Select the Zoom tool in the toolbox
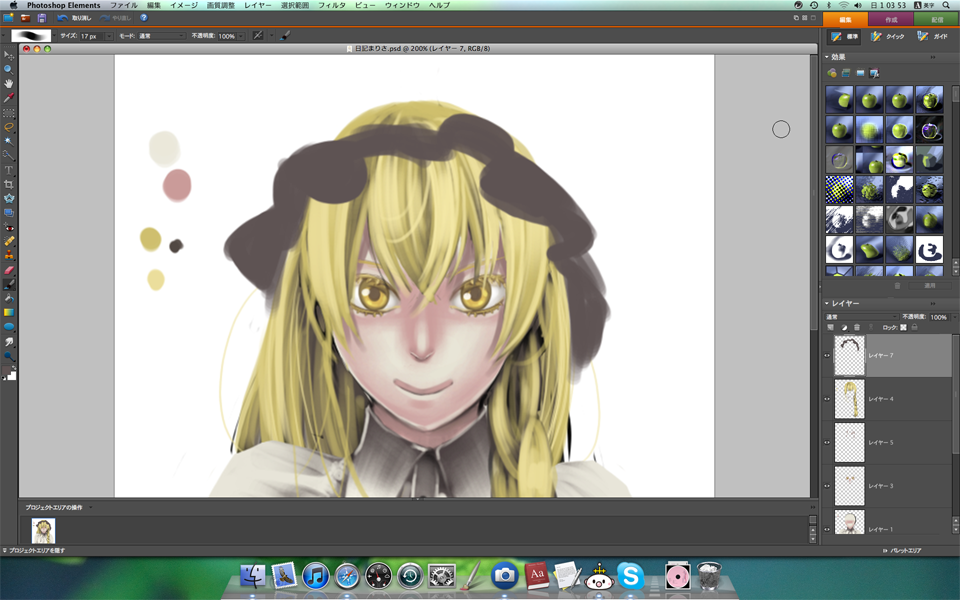The image size is (960, 600). [9, 70]
